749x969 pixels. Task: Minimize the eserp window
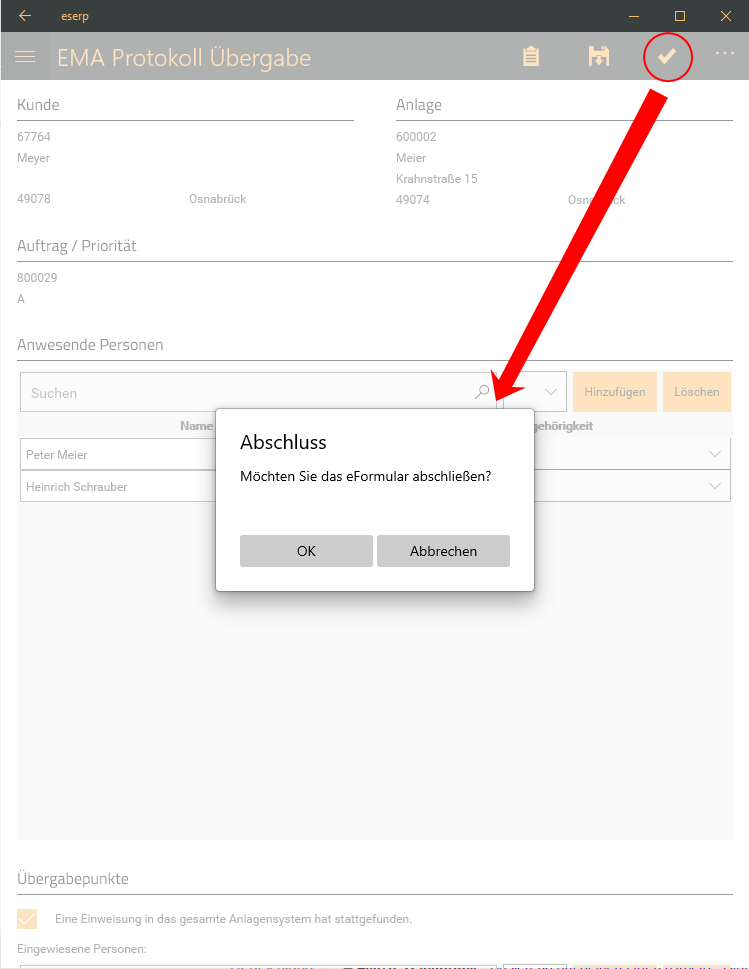(634, 16)
